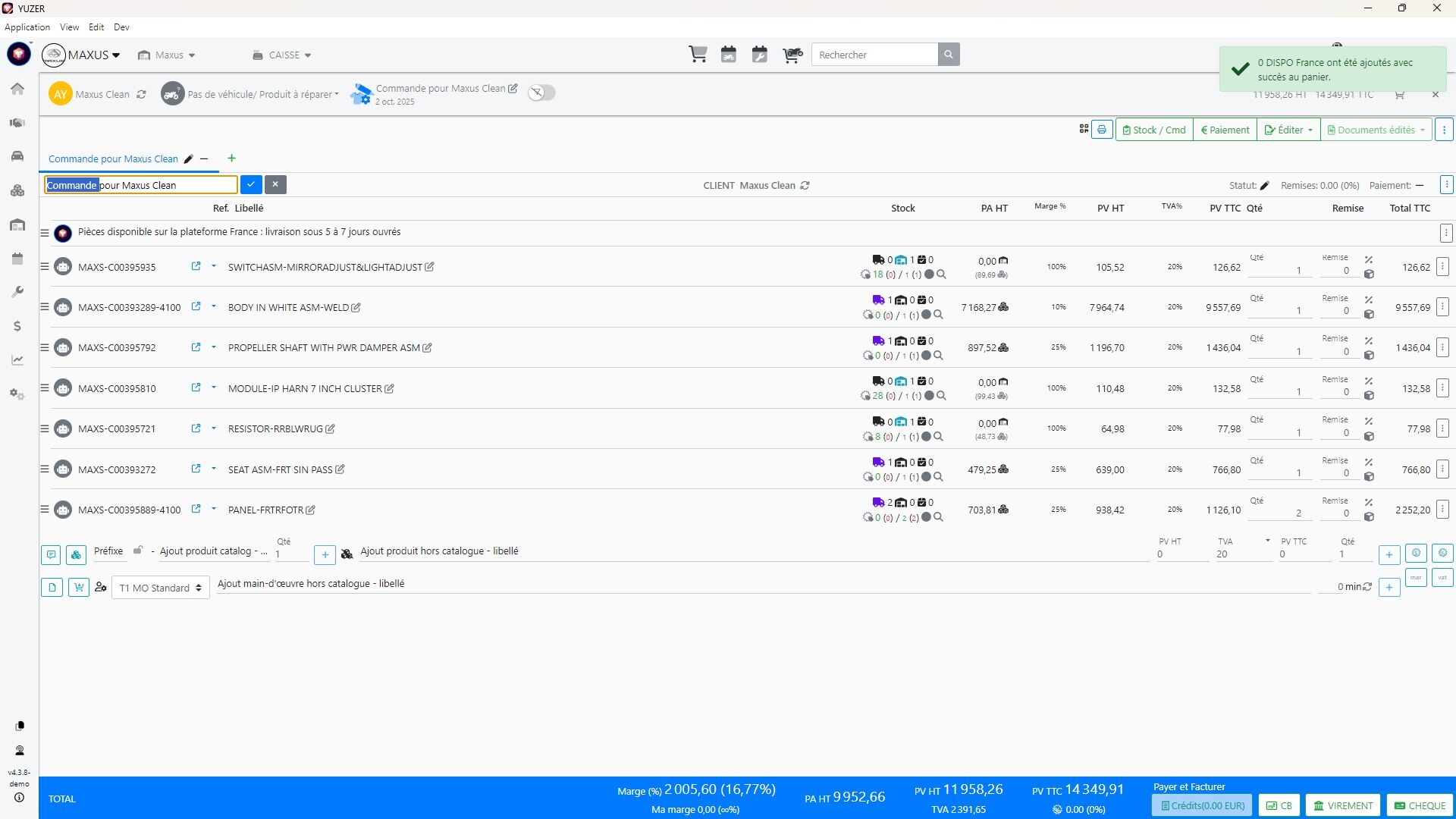Open external link for MAXS-C00395935
1456x819 pixels.
click(x=196, y=266)
